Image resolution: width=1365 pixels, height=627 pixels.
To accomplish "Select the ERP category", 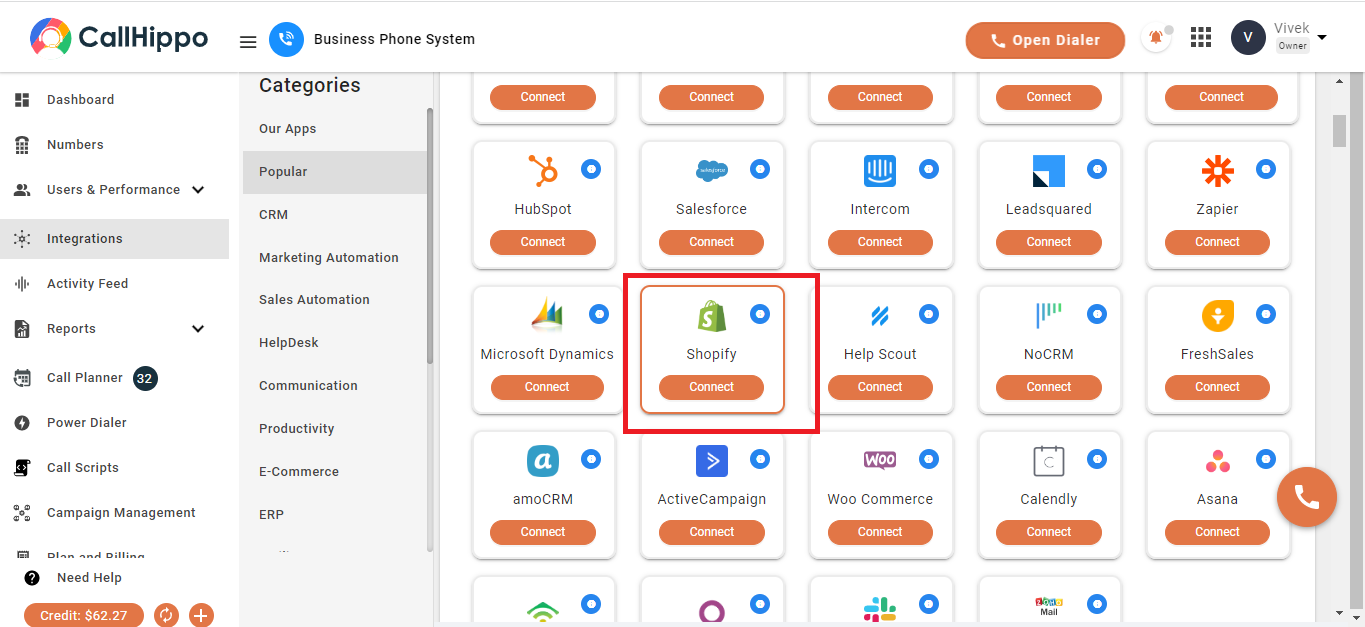I will click(x=334, y=515).
